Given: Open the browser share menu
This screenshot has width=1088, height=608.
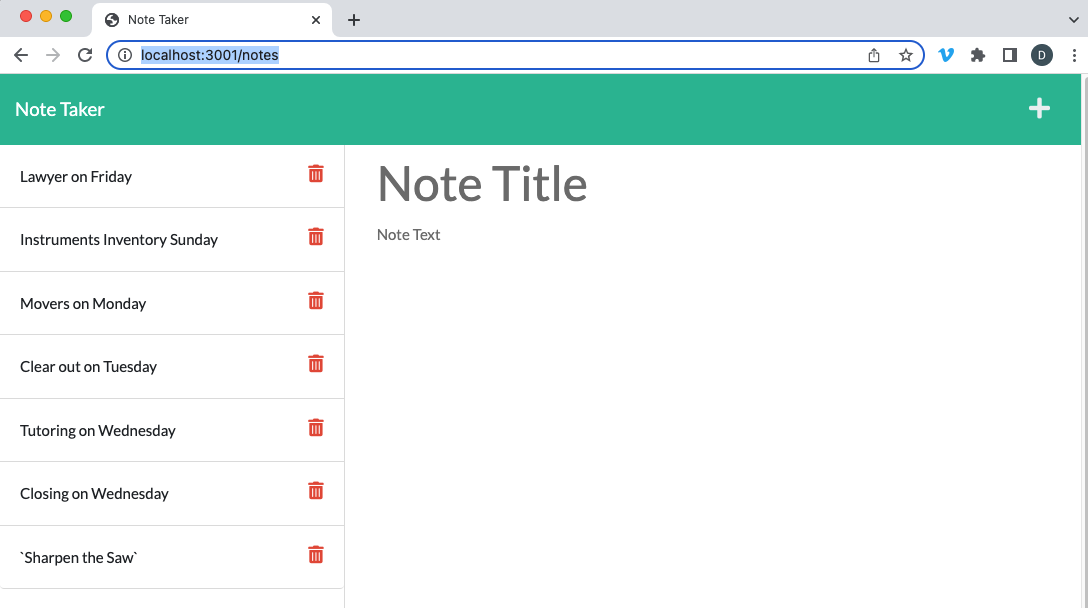Looking at the screenshot, I should (874, 55).
